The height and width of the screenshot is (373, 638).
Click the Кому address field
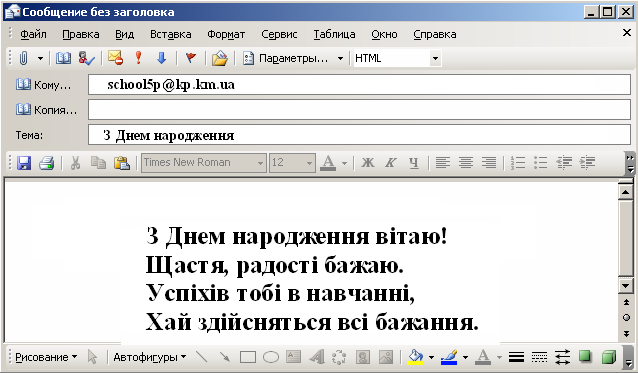(x=359, y=85)
